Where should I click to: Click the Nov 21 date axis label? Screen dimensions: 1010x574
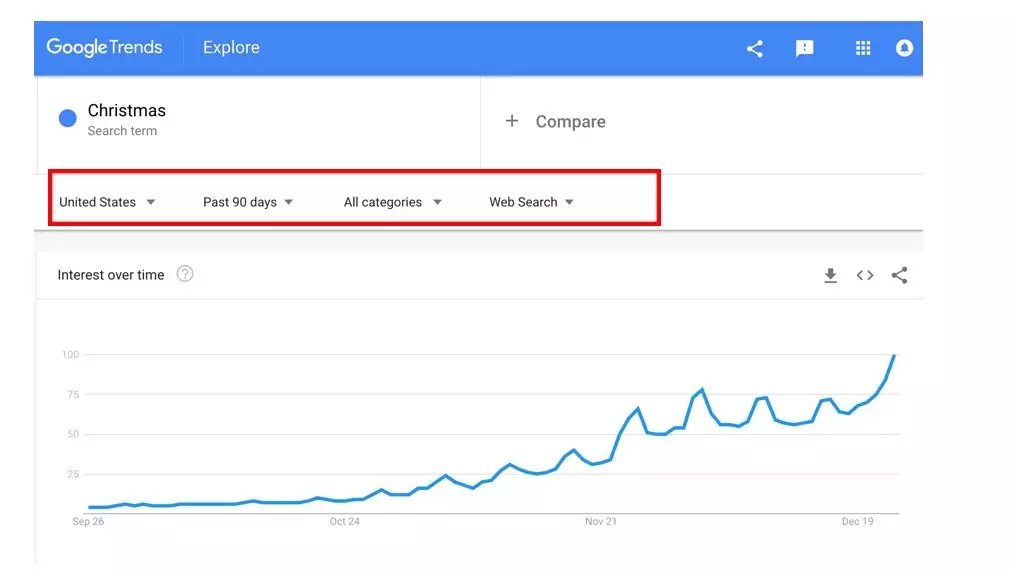pos(601,522)
